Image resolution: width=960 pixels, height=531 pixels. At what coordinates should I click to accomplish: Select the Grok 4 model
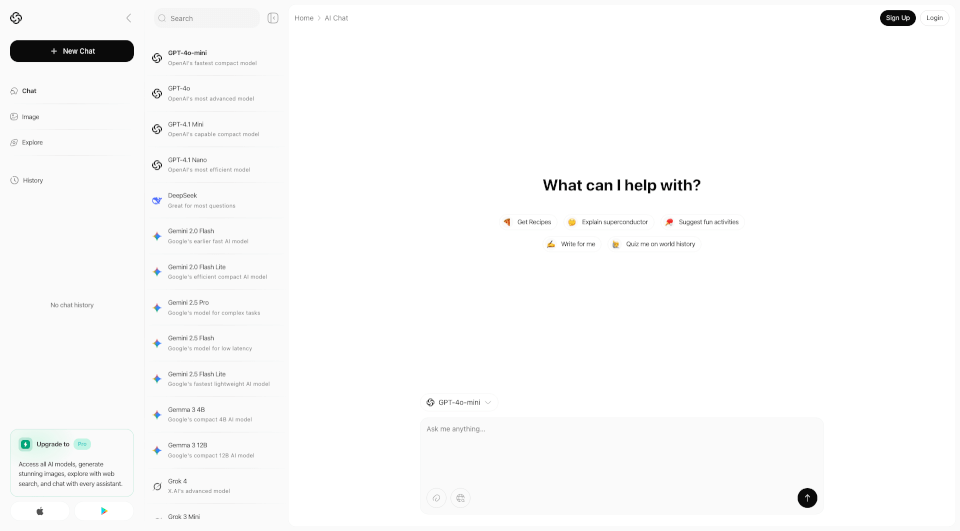(x=215, y=486)
